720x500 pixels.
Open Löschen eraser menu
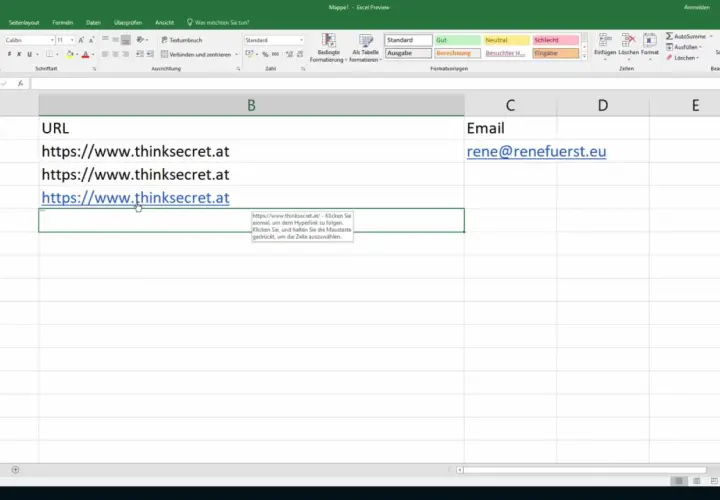[x=683, y=58]
